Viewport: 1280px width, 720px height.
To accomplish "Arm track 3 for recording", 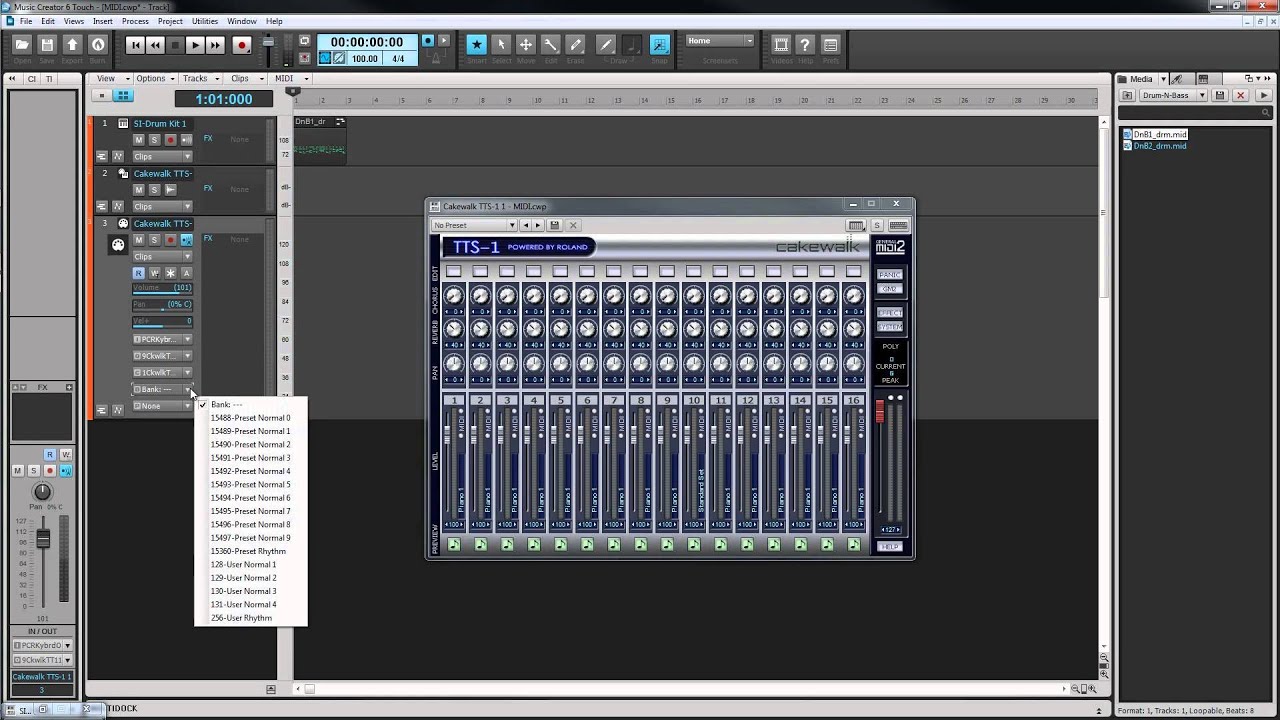I will [170, 240].
